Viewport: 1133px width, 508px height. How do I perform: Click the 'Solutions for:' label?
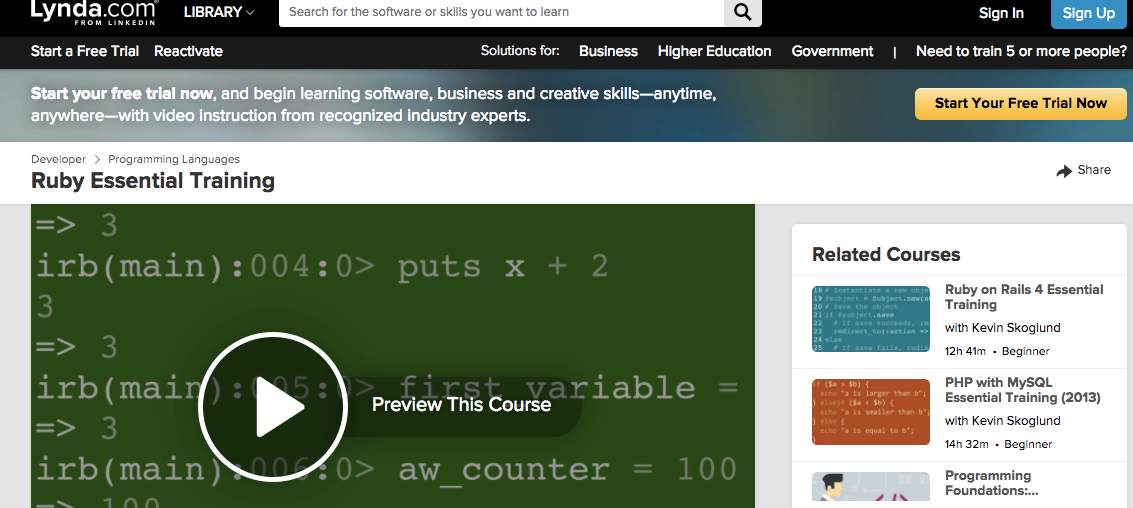520,51
